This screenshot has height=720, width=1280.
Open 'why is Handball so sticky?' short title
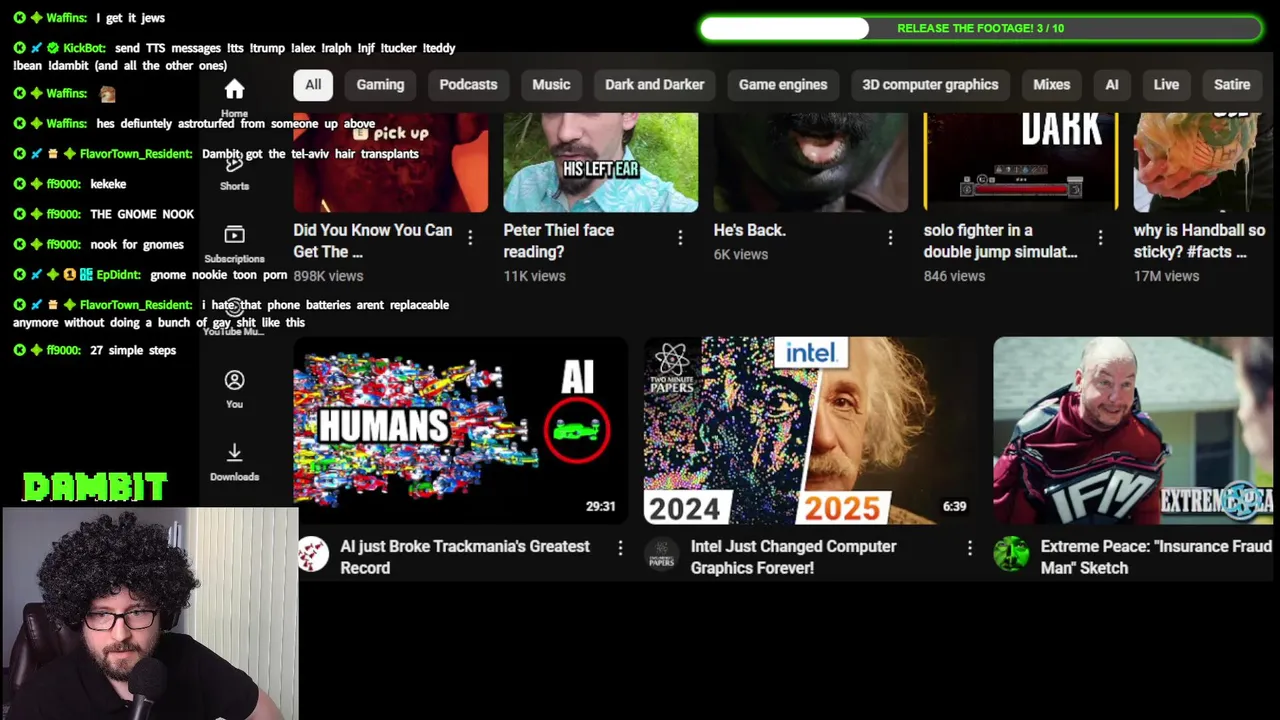pyautogui.click(x=1199, y=241)
